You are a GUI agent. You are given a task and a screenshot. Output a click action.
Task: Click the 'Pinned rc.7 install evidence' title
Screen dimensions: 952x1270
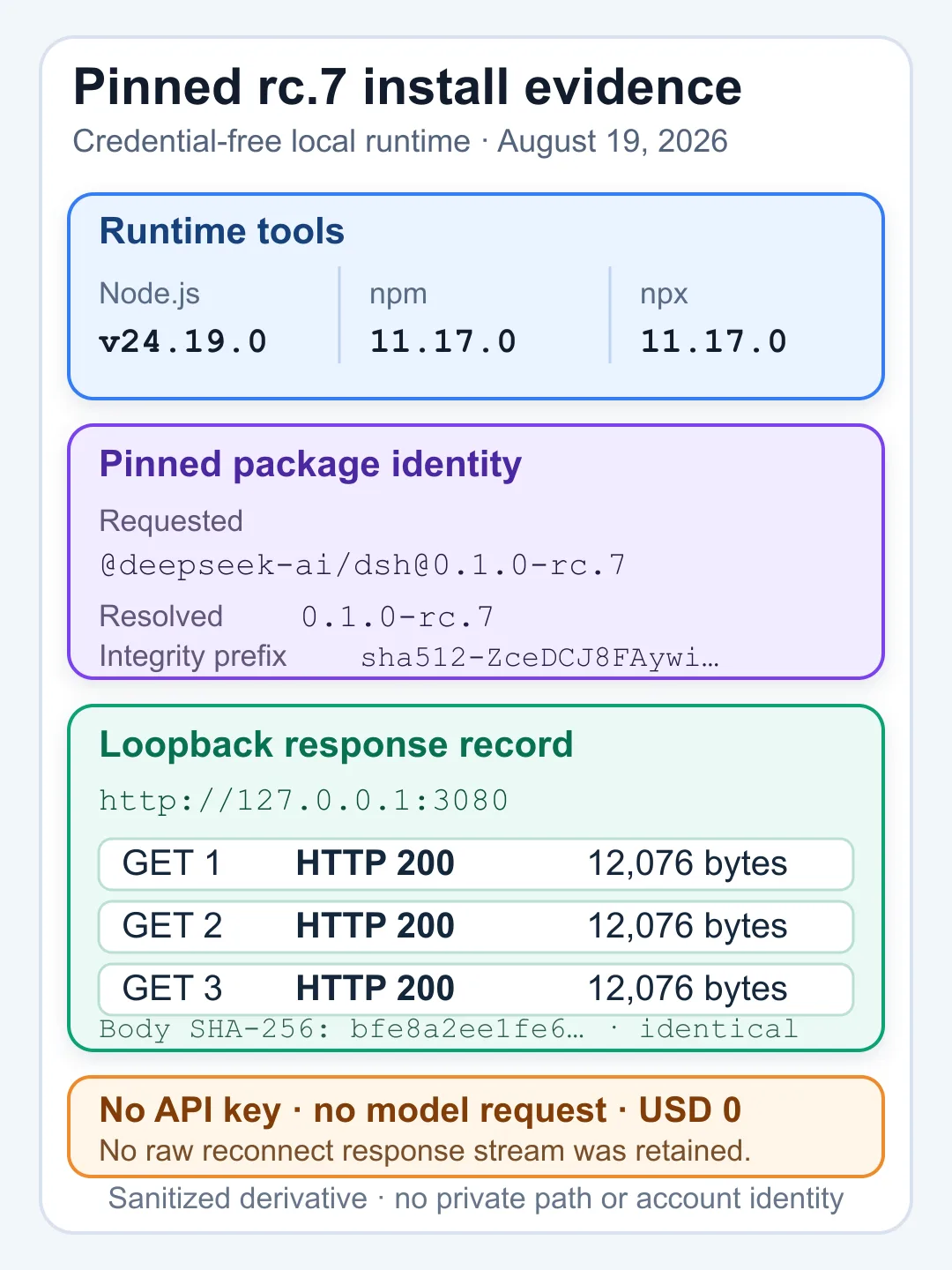[407, 87]
